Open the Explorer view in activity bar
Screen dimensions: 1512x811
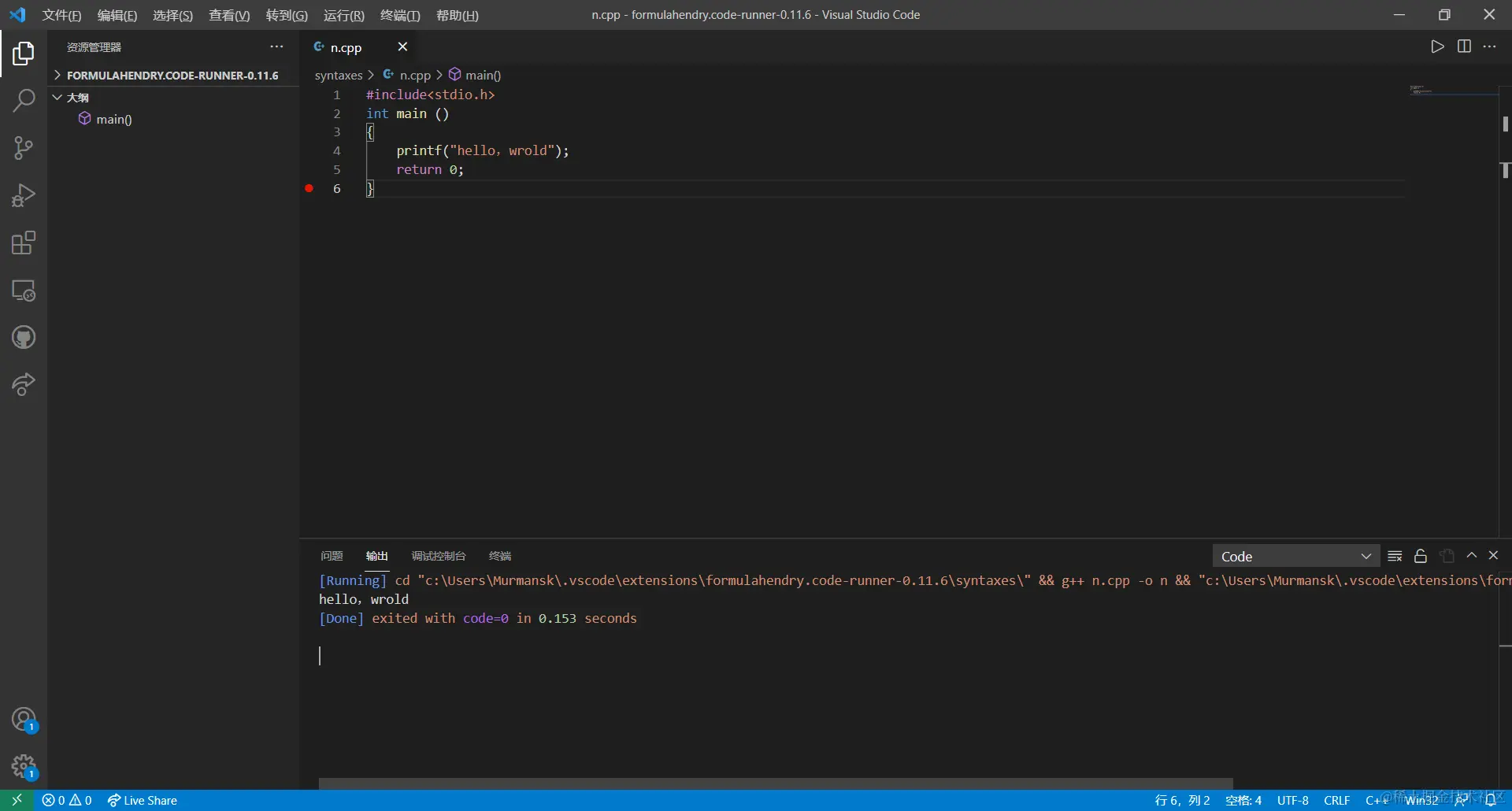pyautogui.click(x=24, y=53)
